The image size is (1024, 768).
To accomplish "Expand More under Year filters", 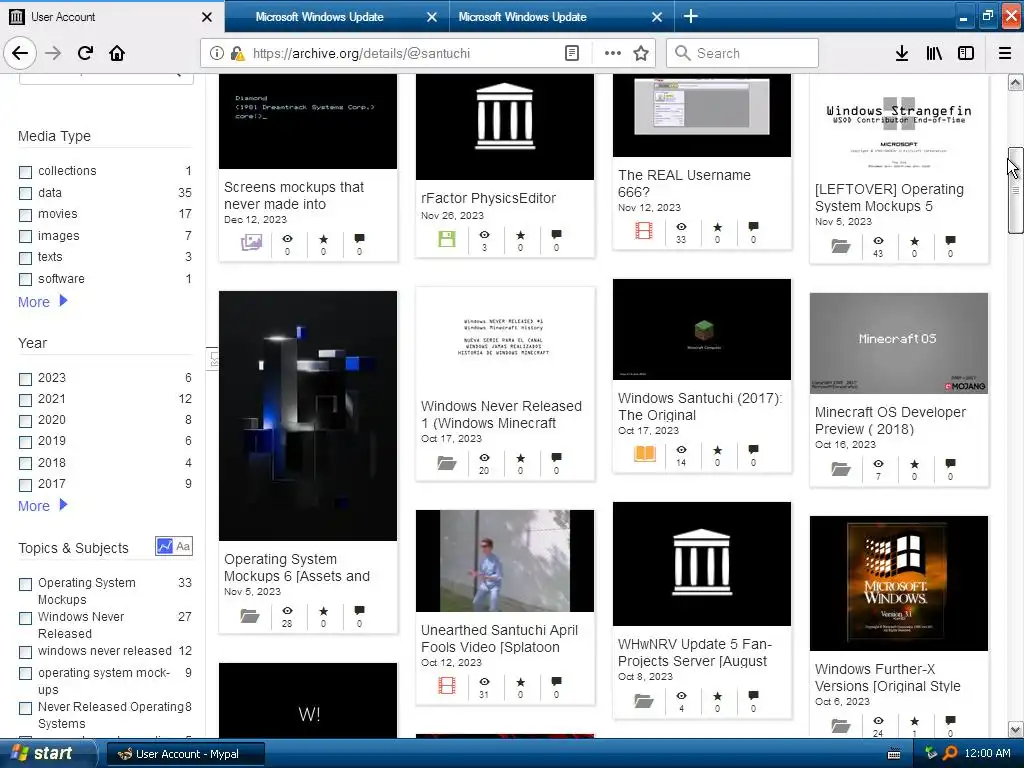I will pos(42,505).
